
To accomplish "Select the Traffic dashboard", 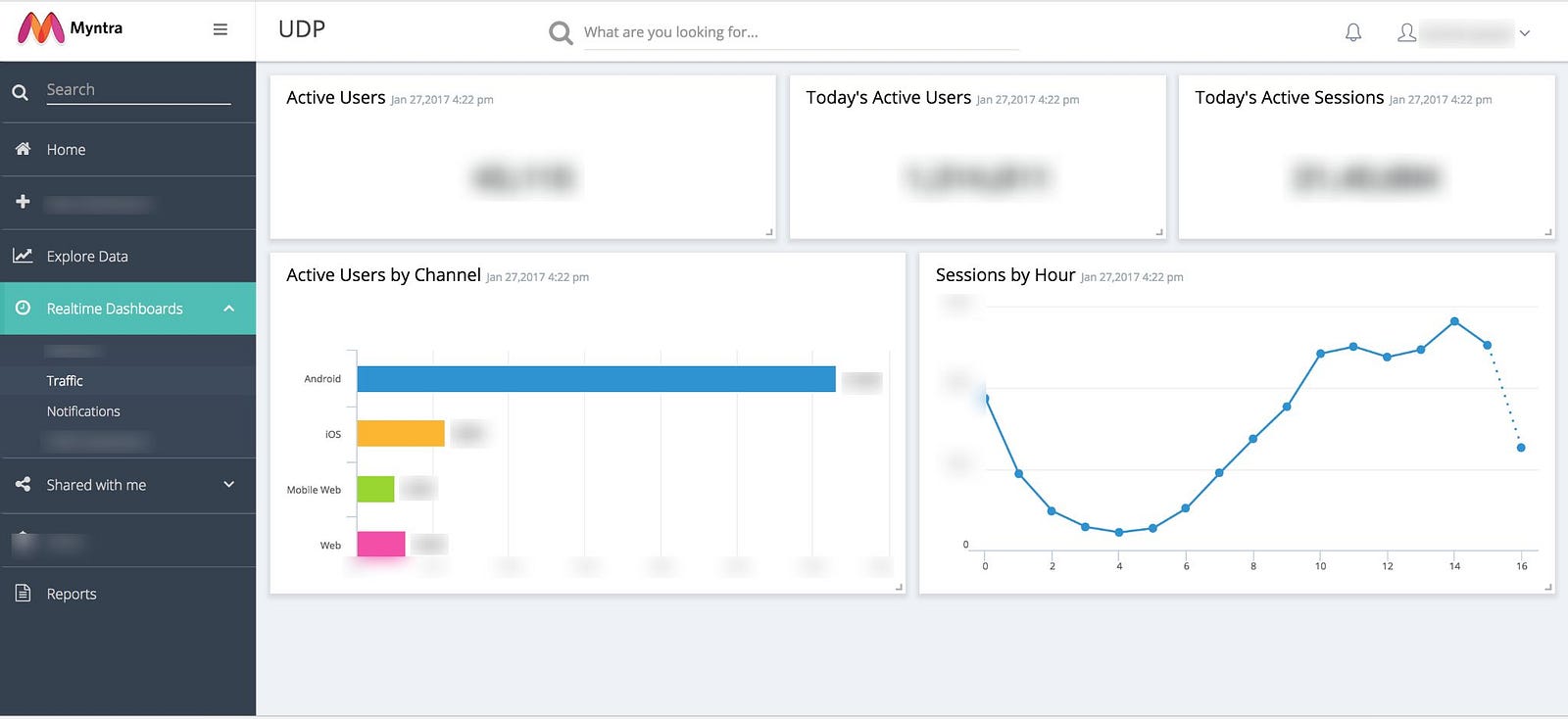I will [65, 381].
